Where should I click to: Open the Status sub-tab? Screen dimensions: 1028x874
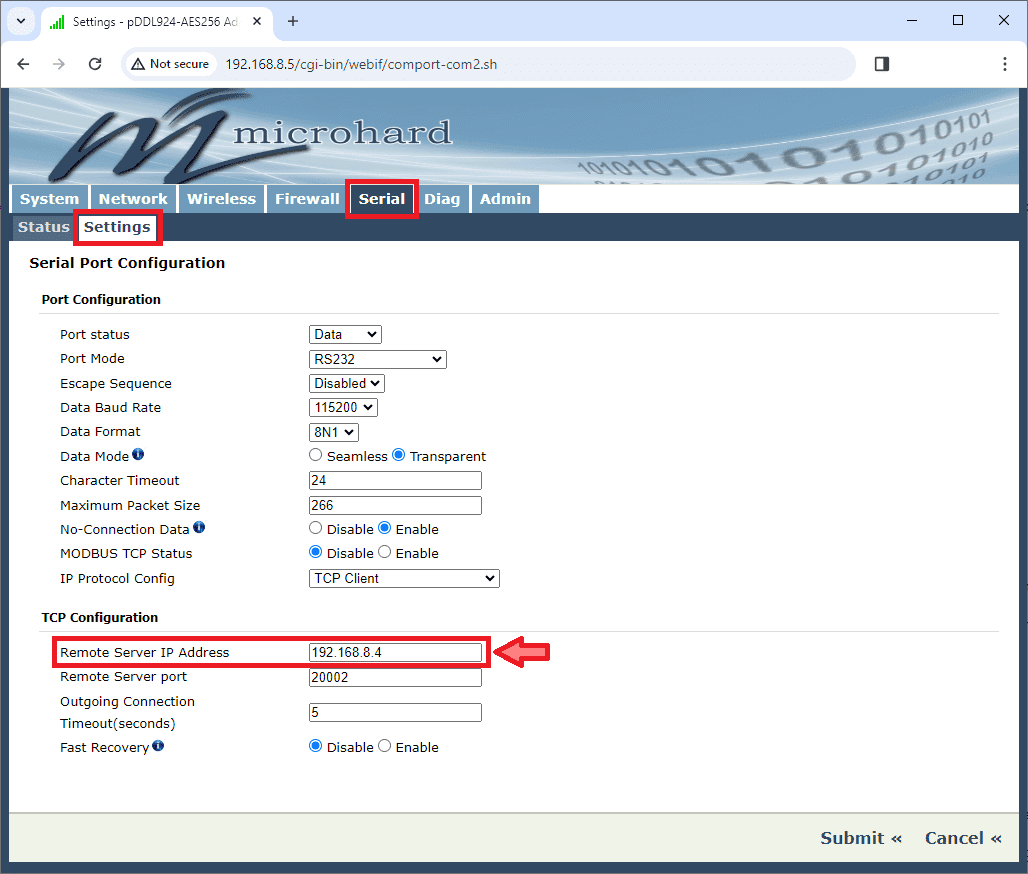44,227
